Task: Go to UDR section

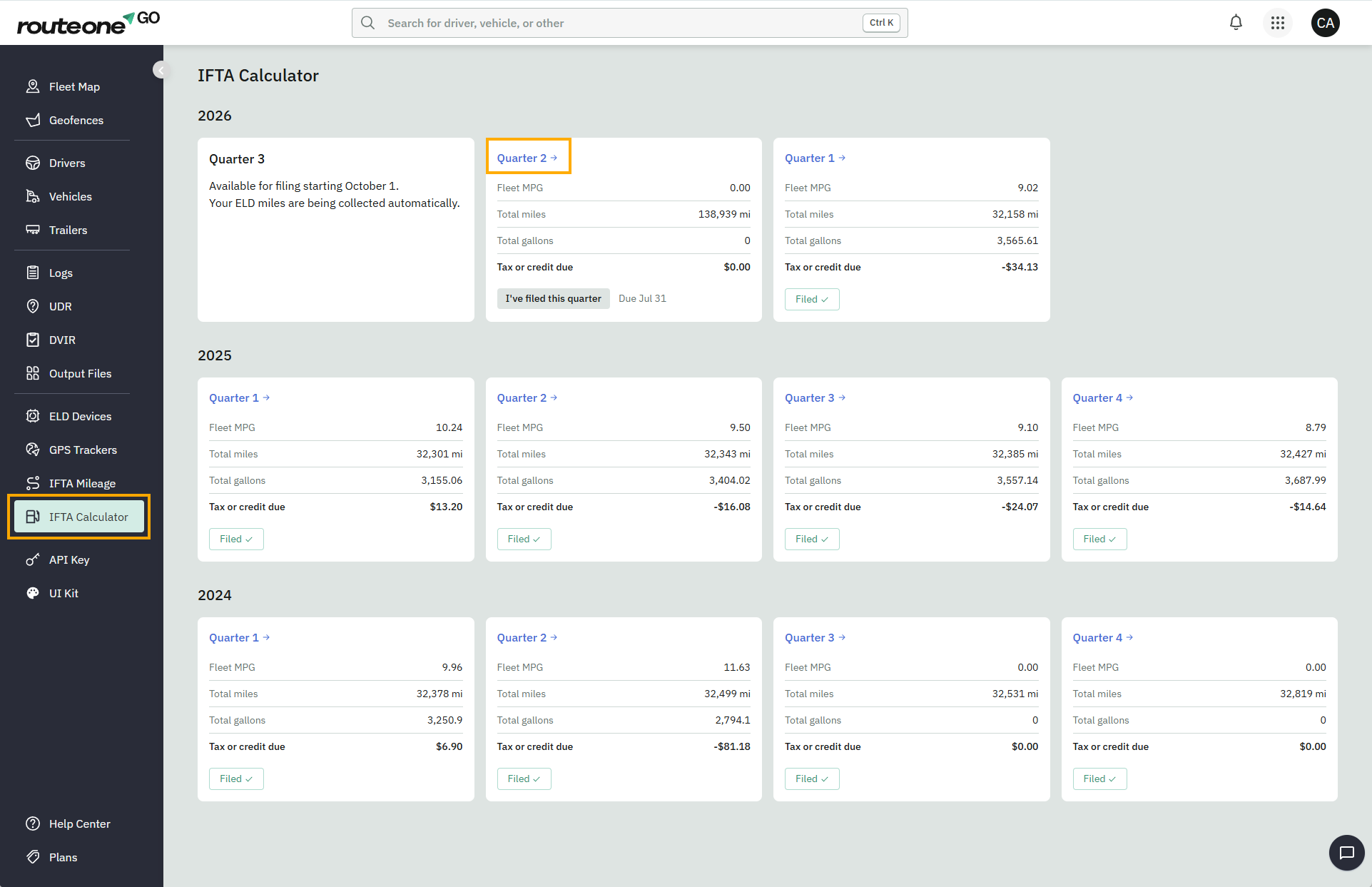Action: point(60,306)
